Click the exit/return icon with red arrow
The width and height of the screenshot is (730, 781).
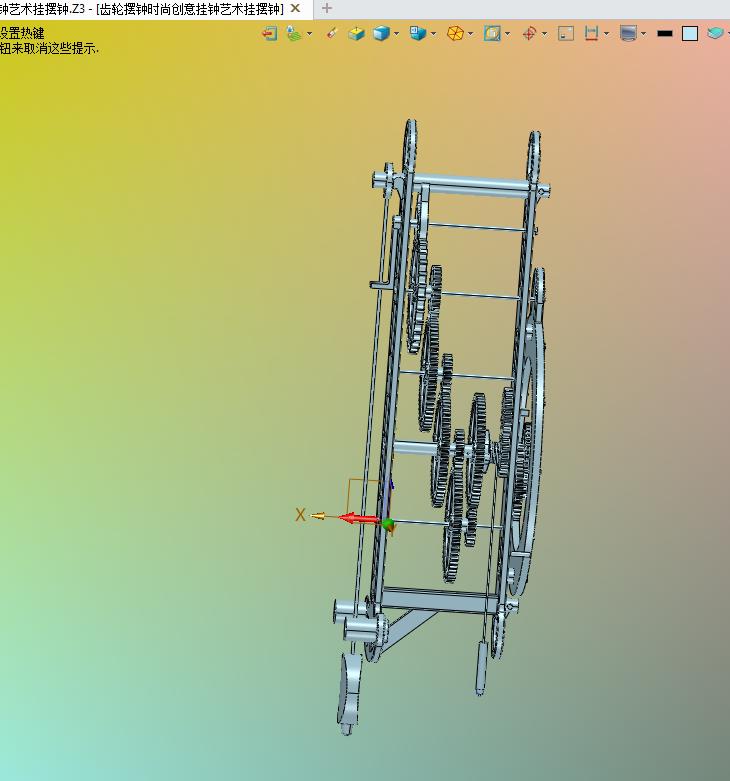(269, 33)
